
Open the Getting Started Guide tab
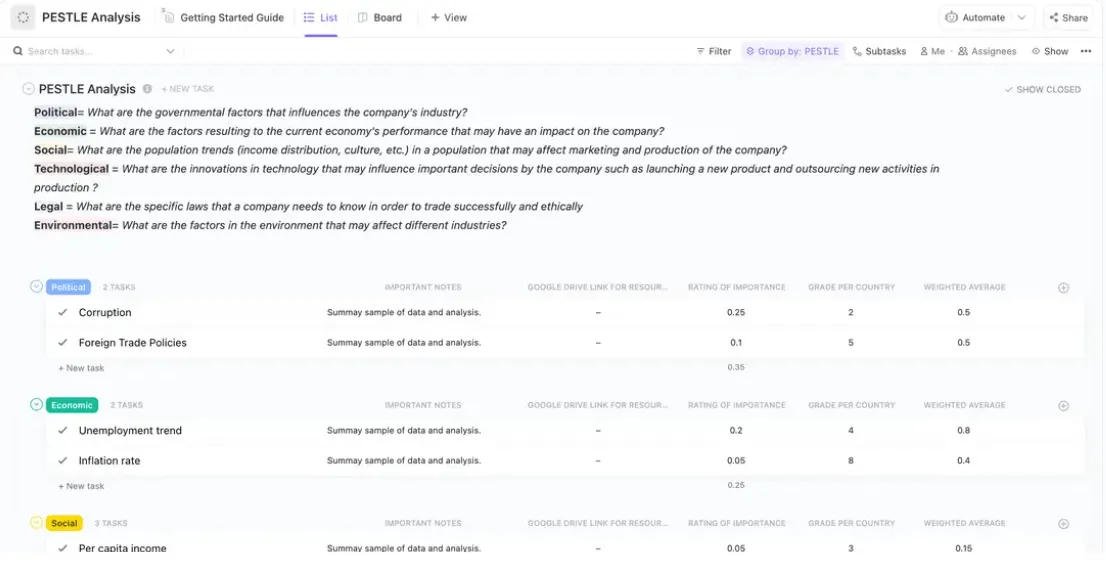(x=223, y=18)
